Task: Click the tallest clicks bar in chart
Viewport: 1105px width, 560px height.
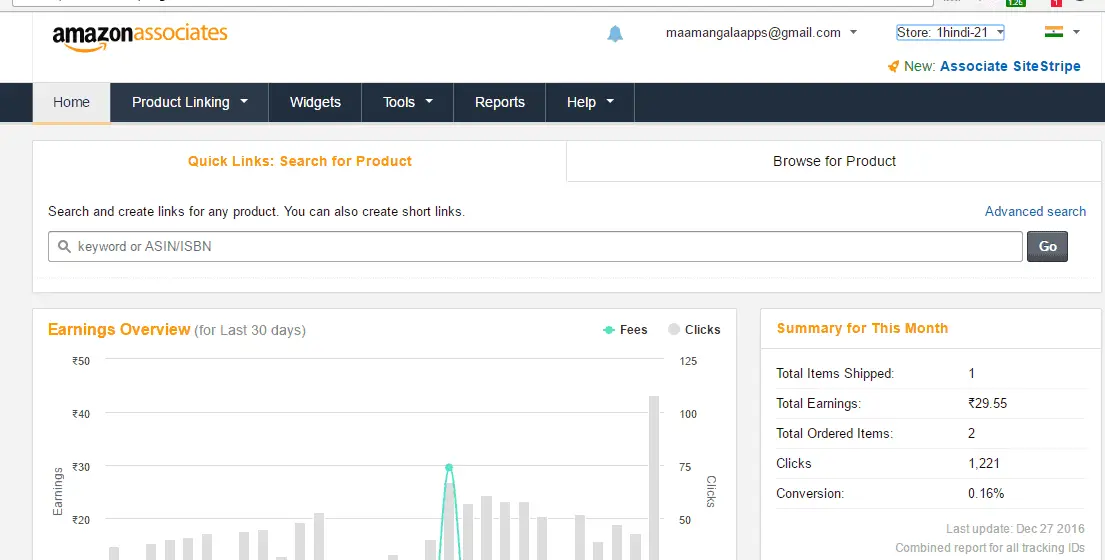Action: coord(654,478)
